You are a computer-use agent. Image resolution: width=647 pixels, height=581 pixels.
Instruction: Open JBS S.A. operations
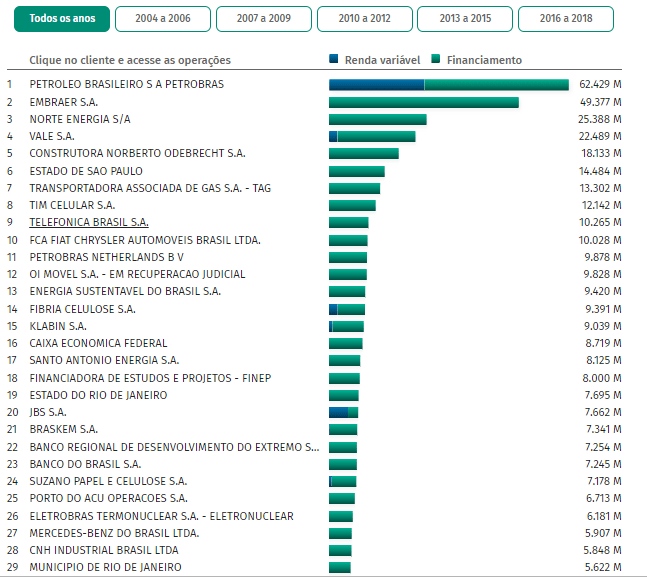tap(49, 412)
